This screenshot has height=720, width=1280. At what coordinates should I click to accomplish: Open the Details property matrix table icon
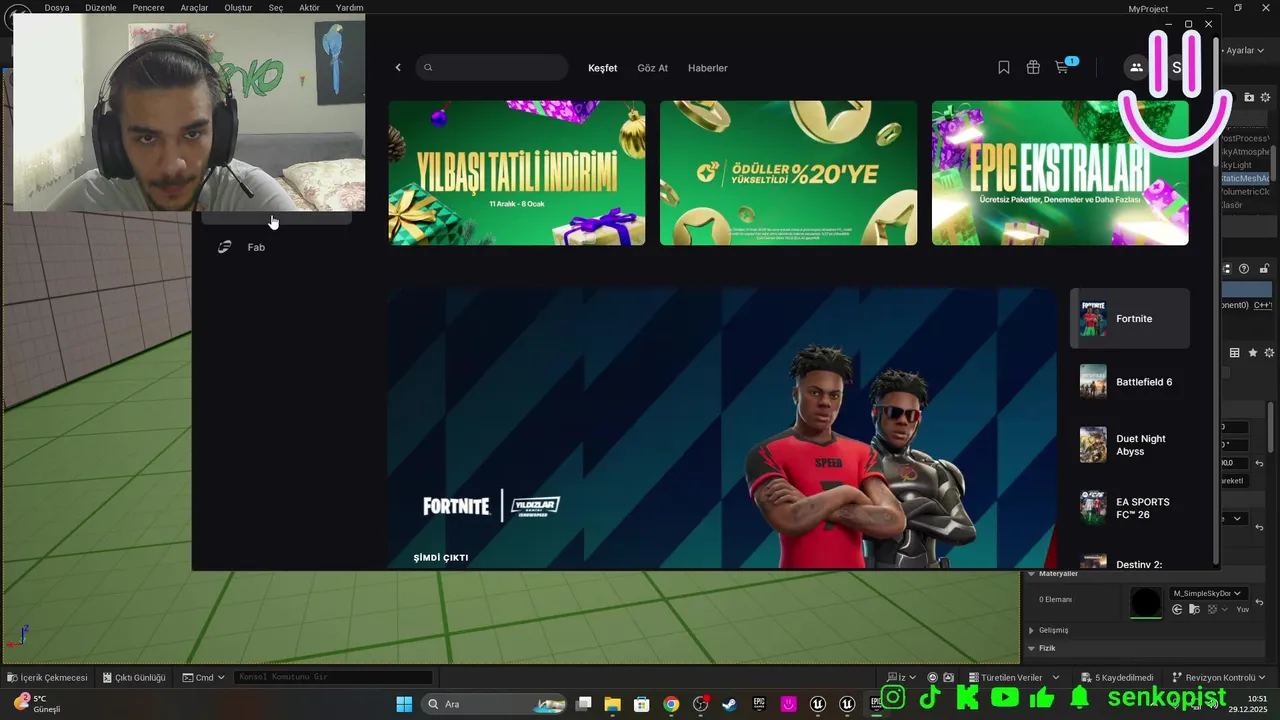coord(1234,353)
